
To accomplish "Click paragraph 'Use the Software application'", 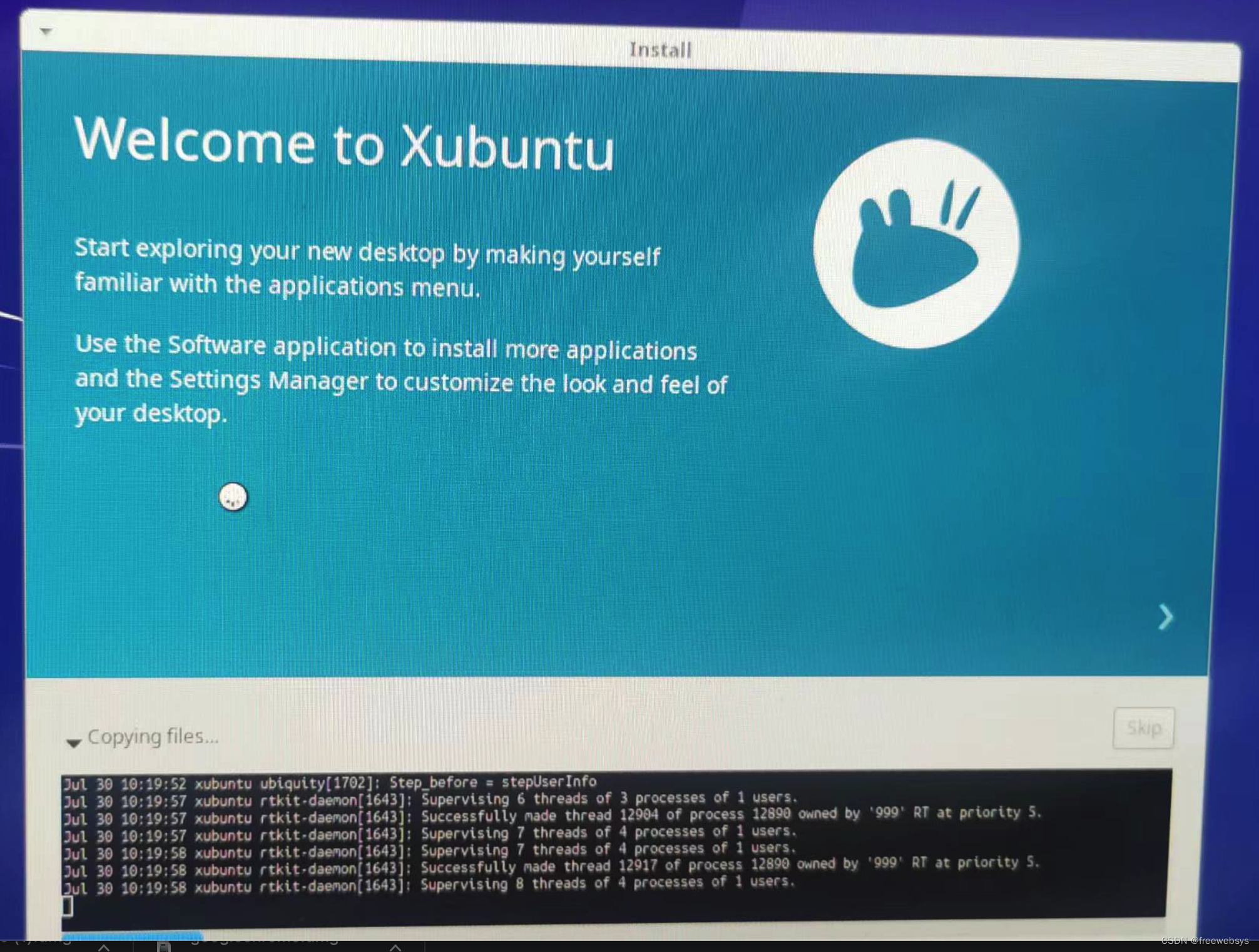I will coord(401,379).
